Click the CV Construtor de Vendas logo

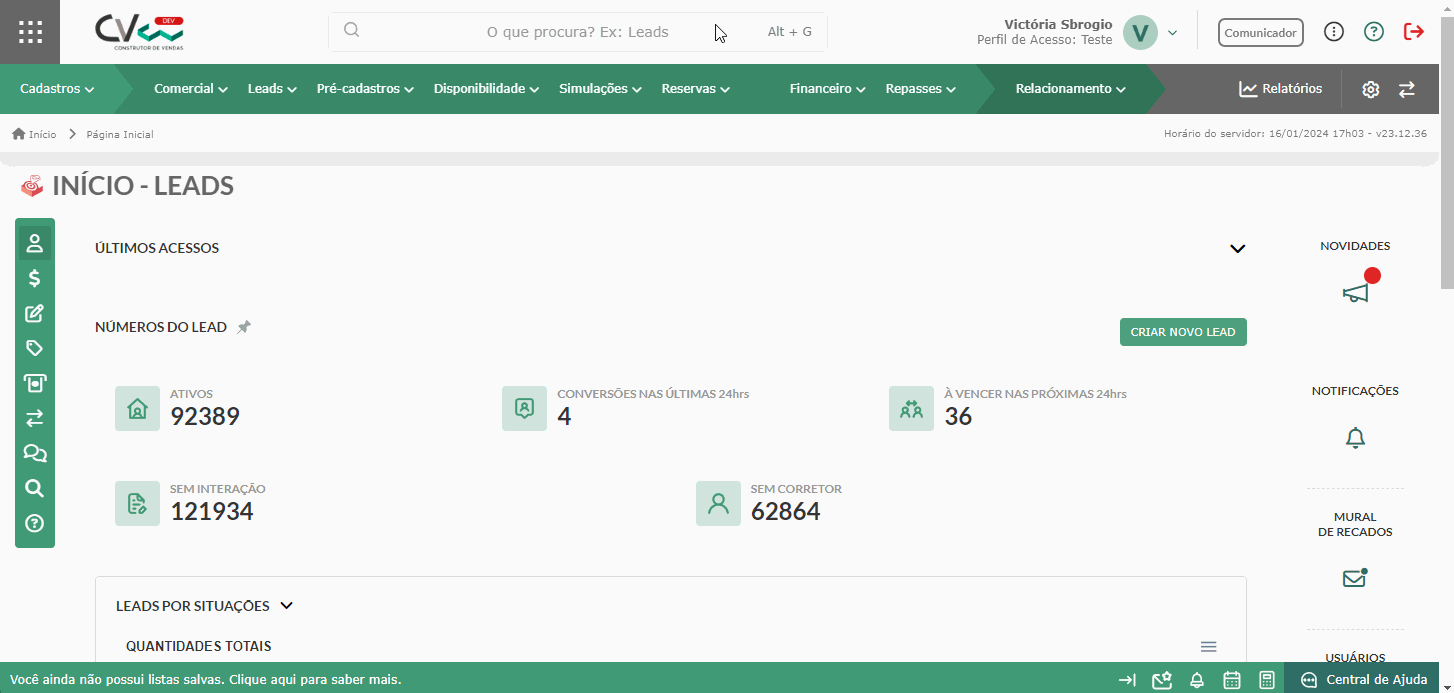pos(139,32)
